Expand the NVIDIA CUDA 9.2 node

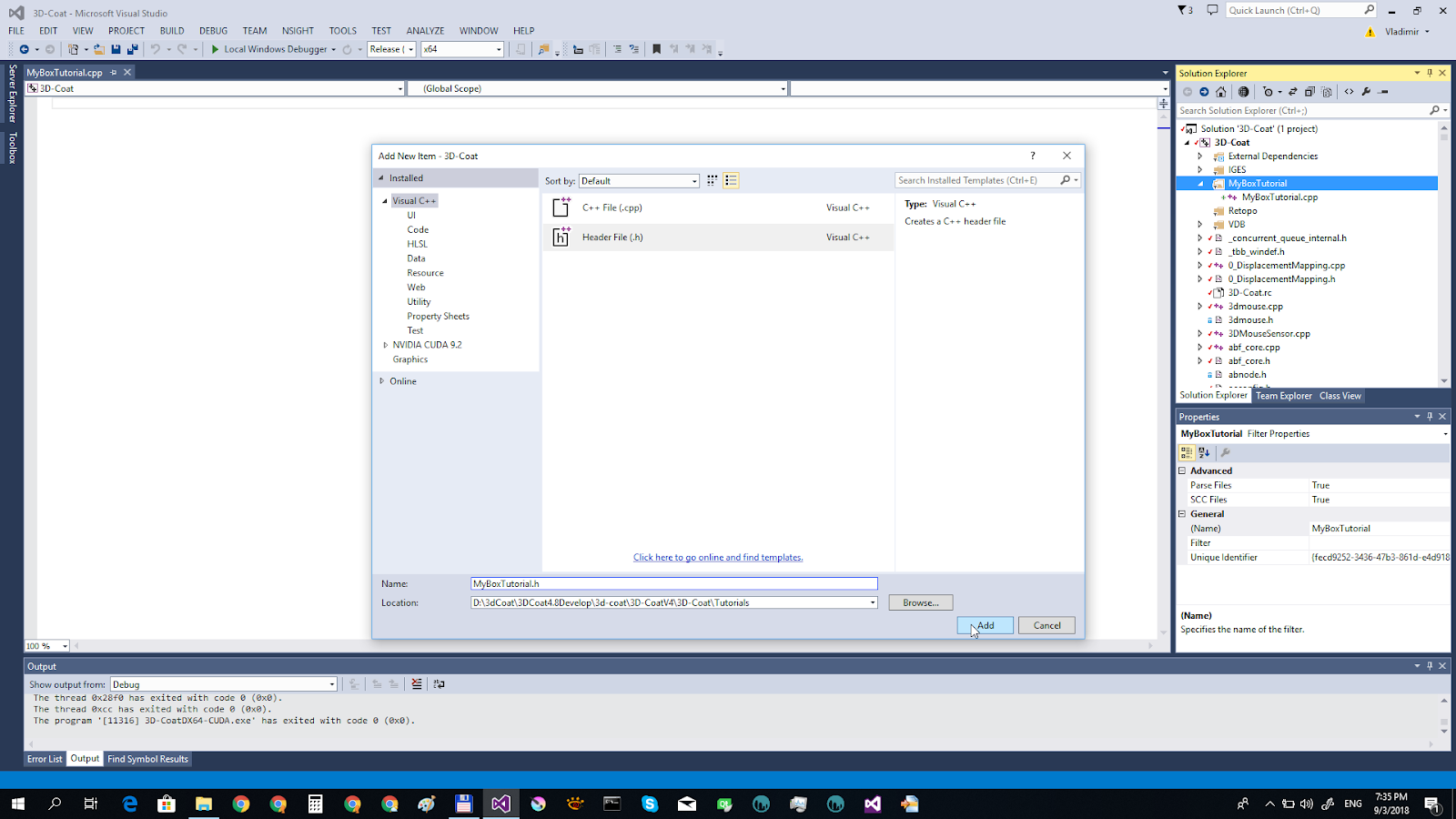tap(386, 345)
